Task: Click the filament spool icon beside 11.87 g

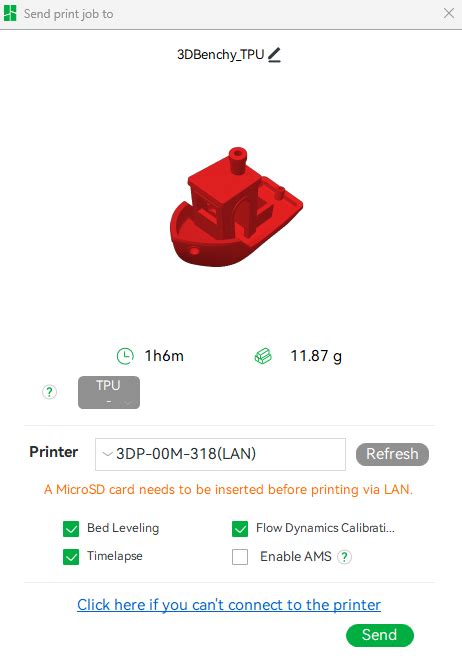Action: point(263,356)
